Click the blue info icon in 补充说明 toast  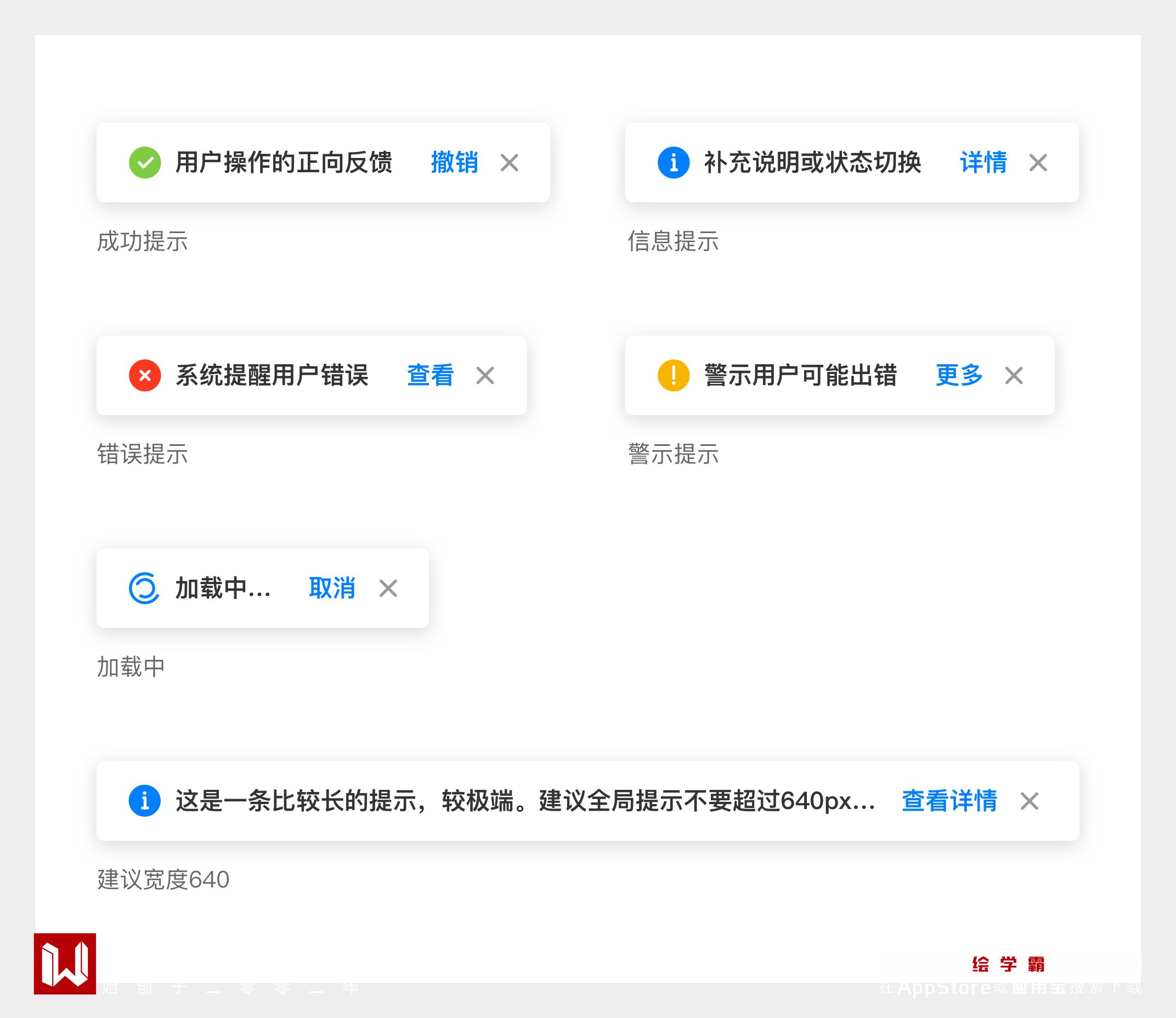click(673, 162)
